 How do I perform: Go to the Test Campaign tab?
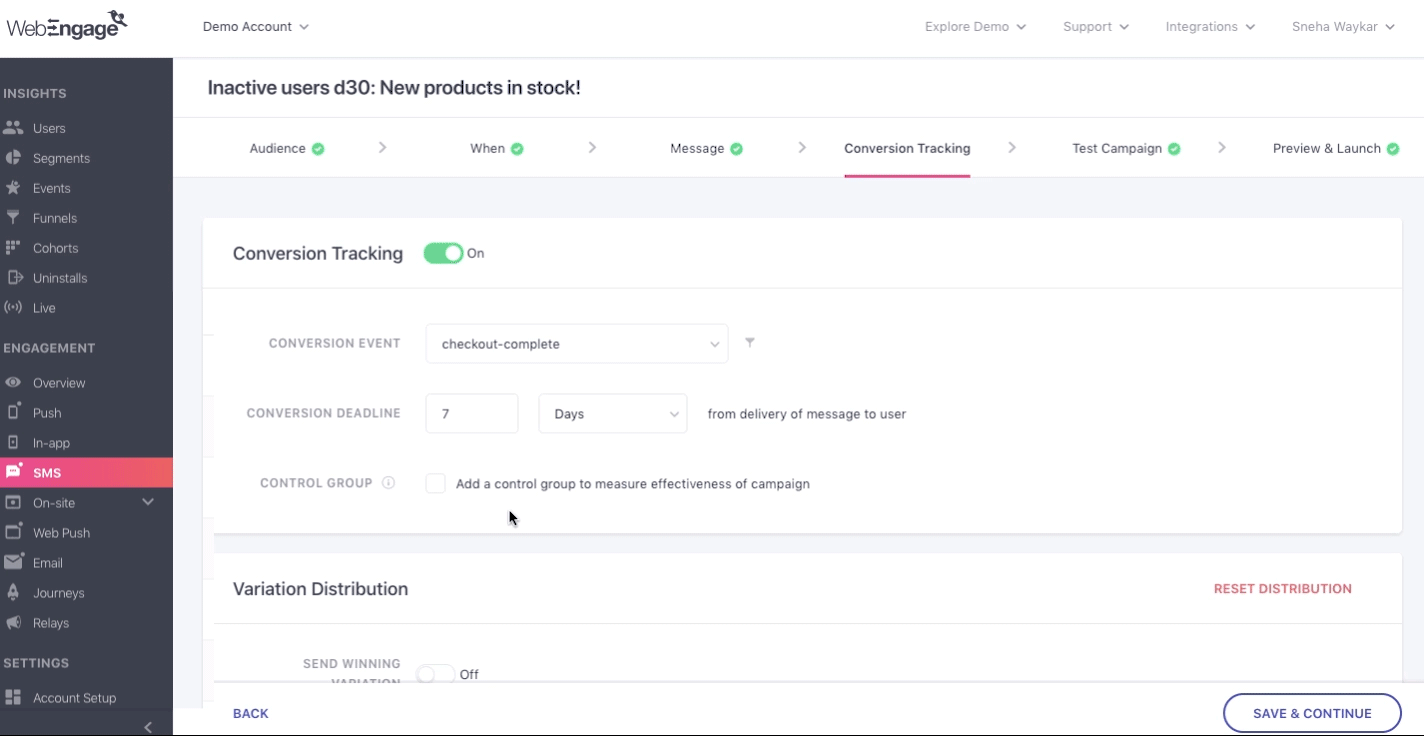[x=1126, y=148]
